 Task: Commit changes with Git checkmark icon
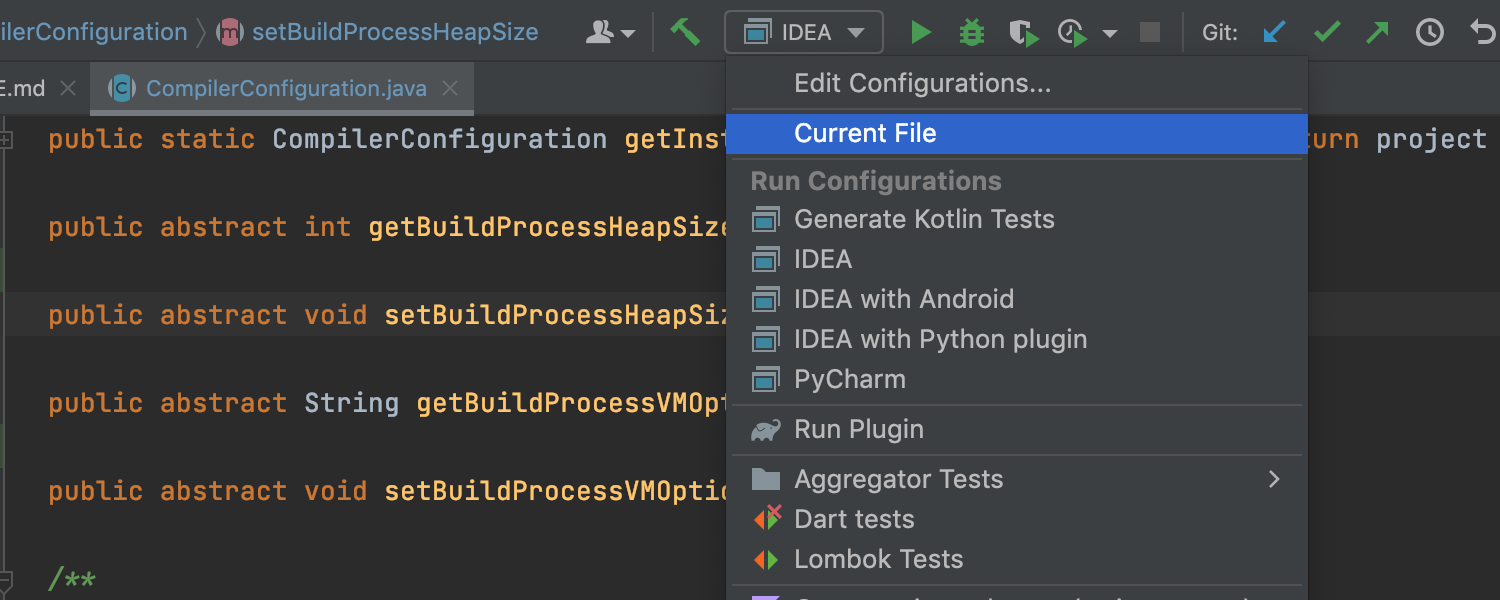point(1327,33)
